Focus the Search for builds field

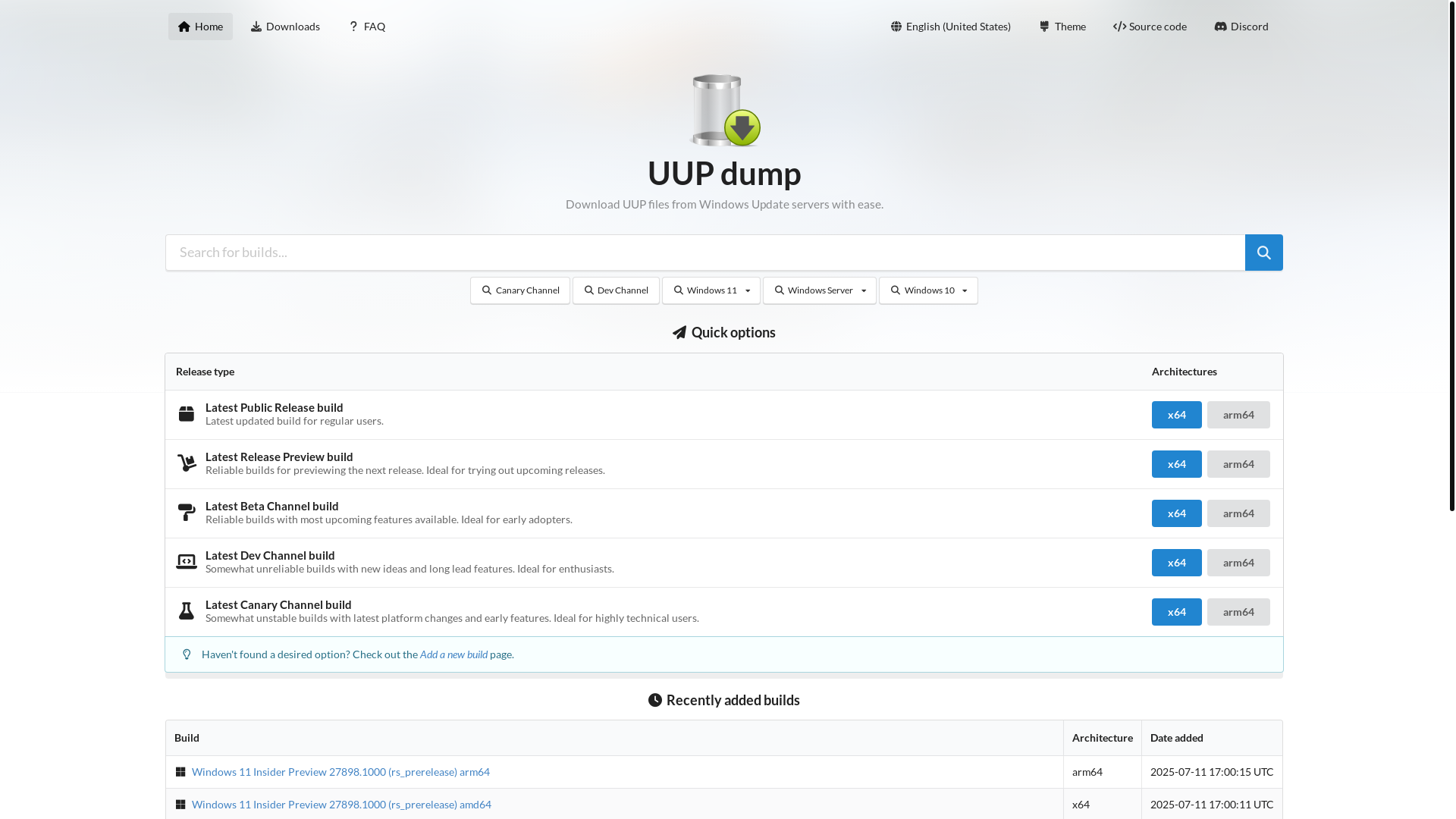(705, 253)
